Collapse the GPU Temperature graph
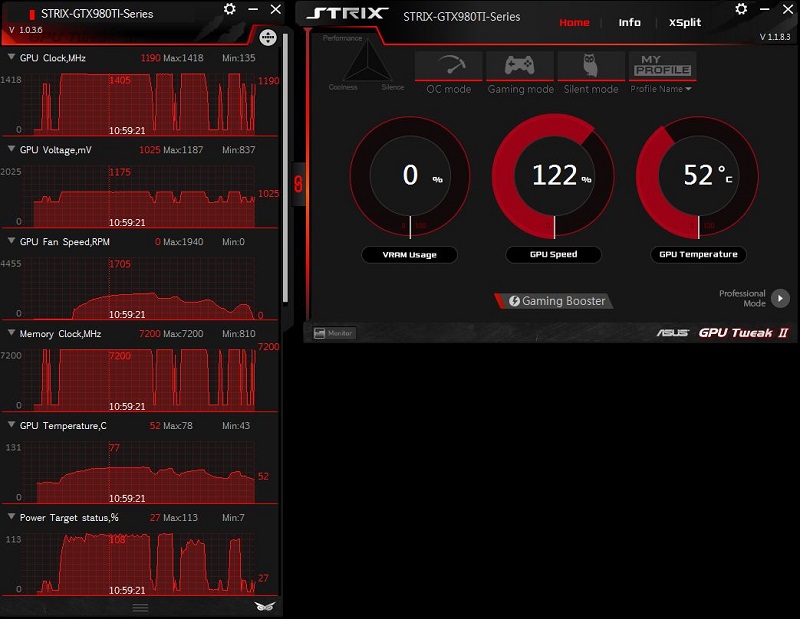Screen dimensions: 800x619 click(x=11, y=425)
